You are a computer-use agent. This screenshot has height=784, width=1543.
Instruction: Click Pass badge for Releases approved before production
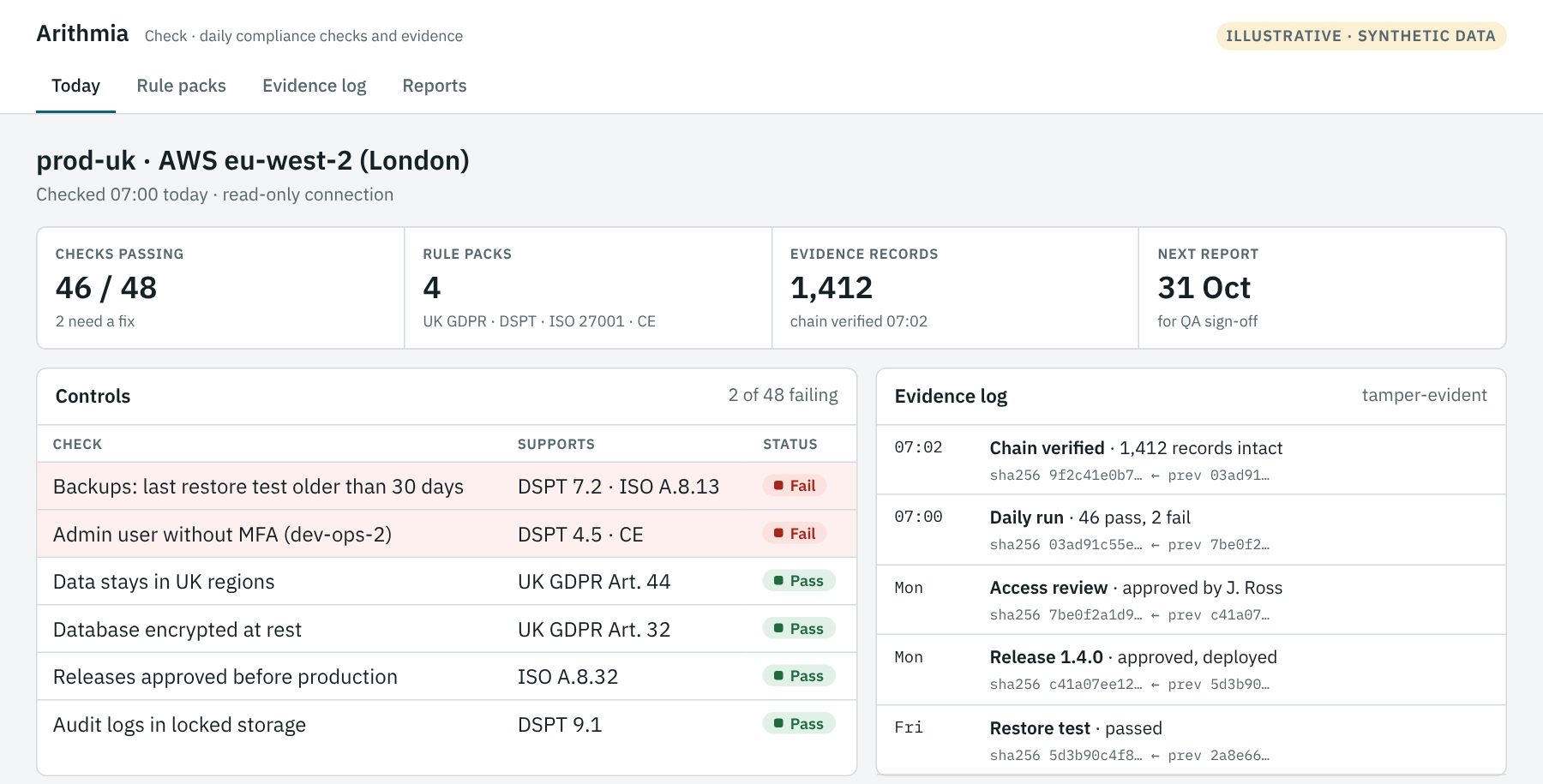798,676
